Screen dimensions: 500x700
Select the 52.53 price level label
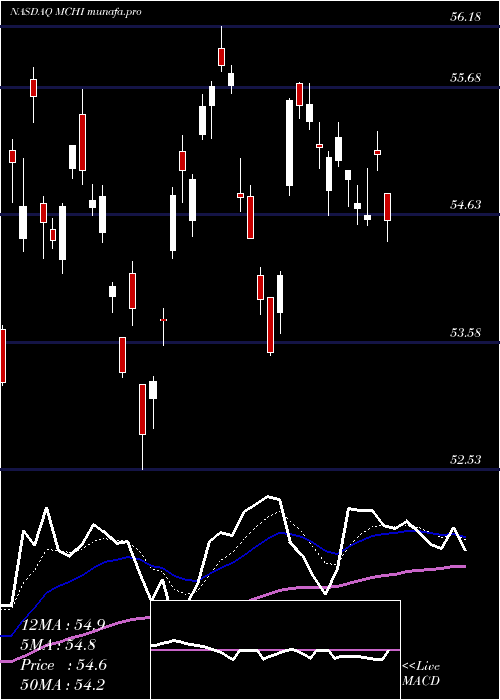click(x=465, y=459)
